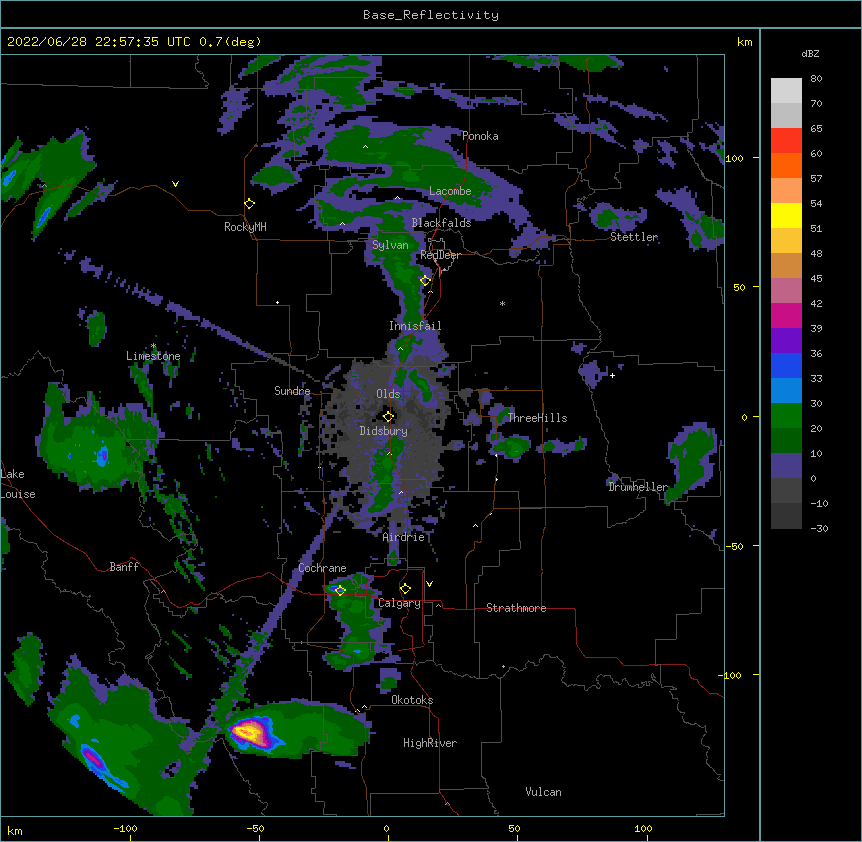Click the 80 value on the dBZ legend
The image size is (862, 842).
[816, 79]
